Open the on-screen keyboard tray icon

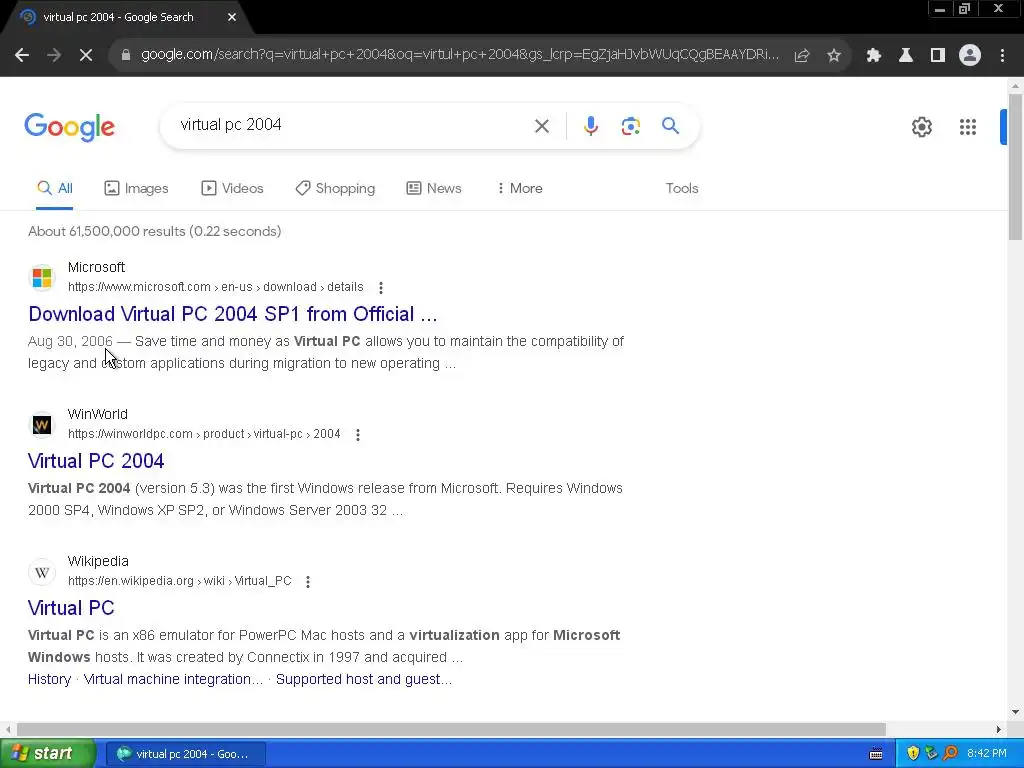pos(876,754)
